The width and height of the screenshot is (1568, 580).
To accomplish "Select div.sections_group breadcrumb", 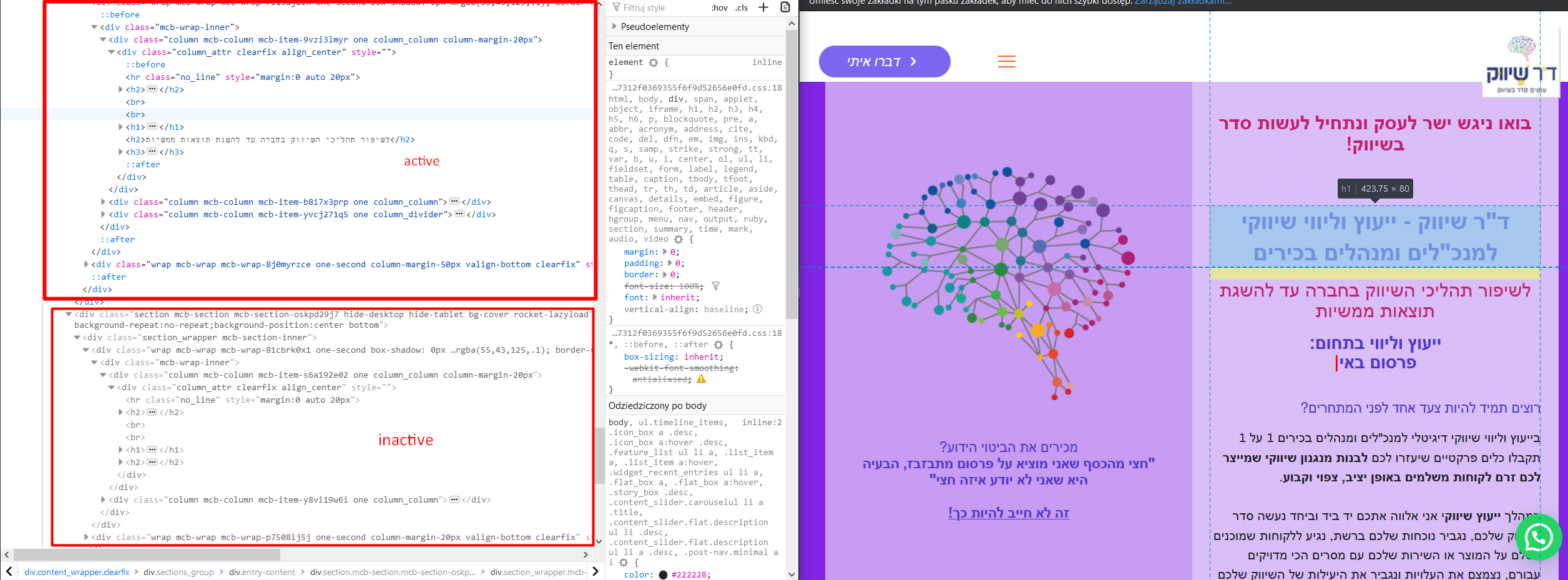I will point(179,572).
